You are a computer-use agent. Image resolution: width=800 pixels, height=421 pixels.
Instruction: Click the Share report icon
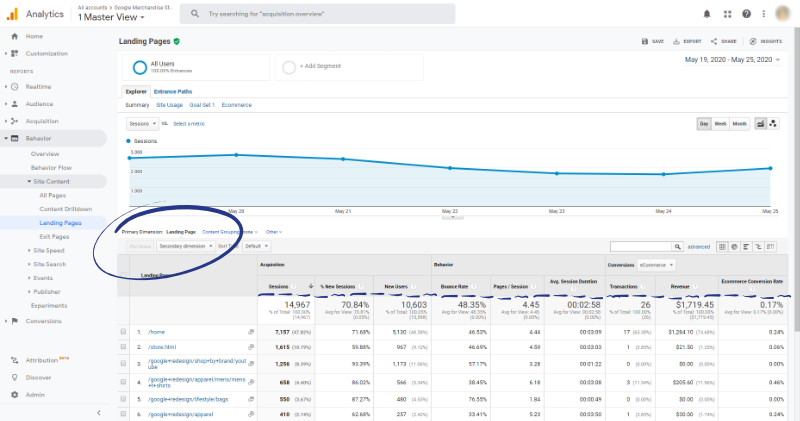(714, 41)
